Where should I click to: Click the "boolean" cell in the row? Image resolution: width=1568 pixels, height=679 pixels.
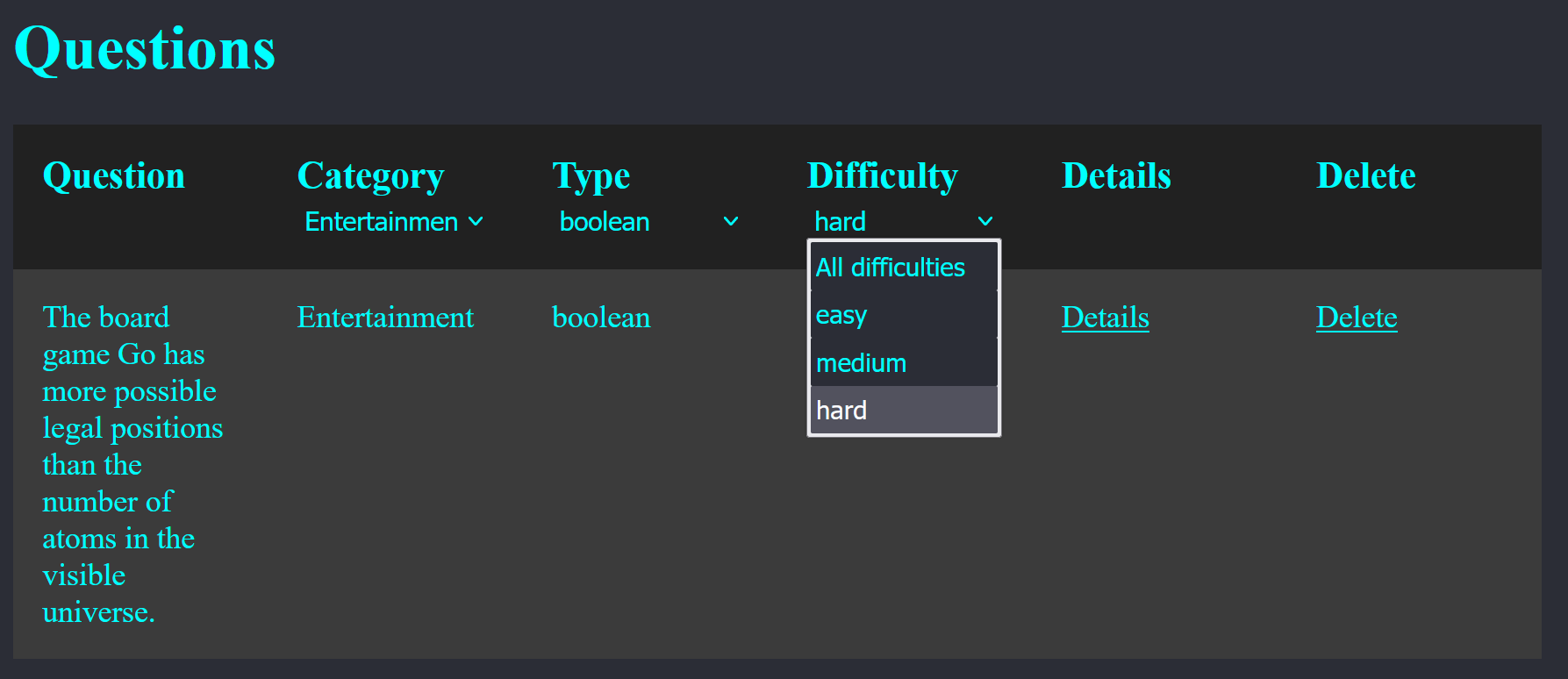point(601,318)
